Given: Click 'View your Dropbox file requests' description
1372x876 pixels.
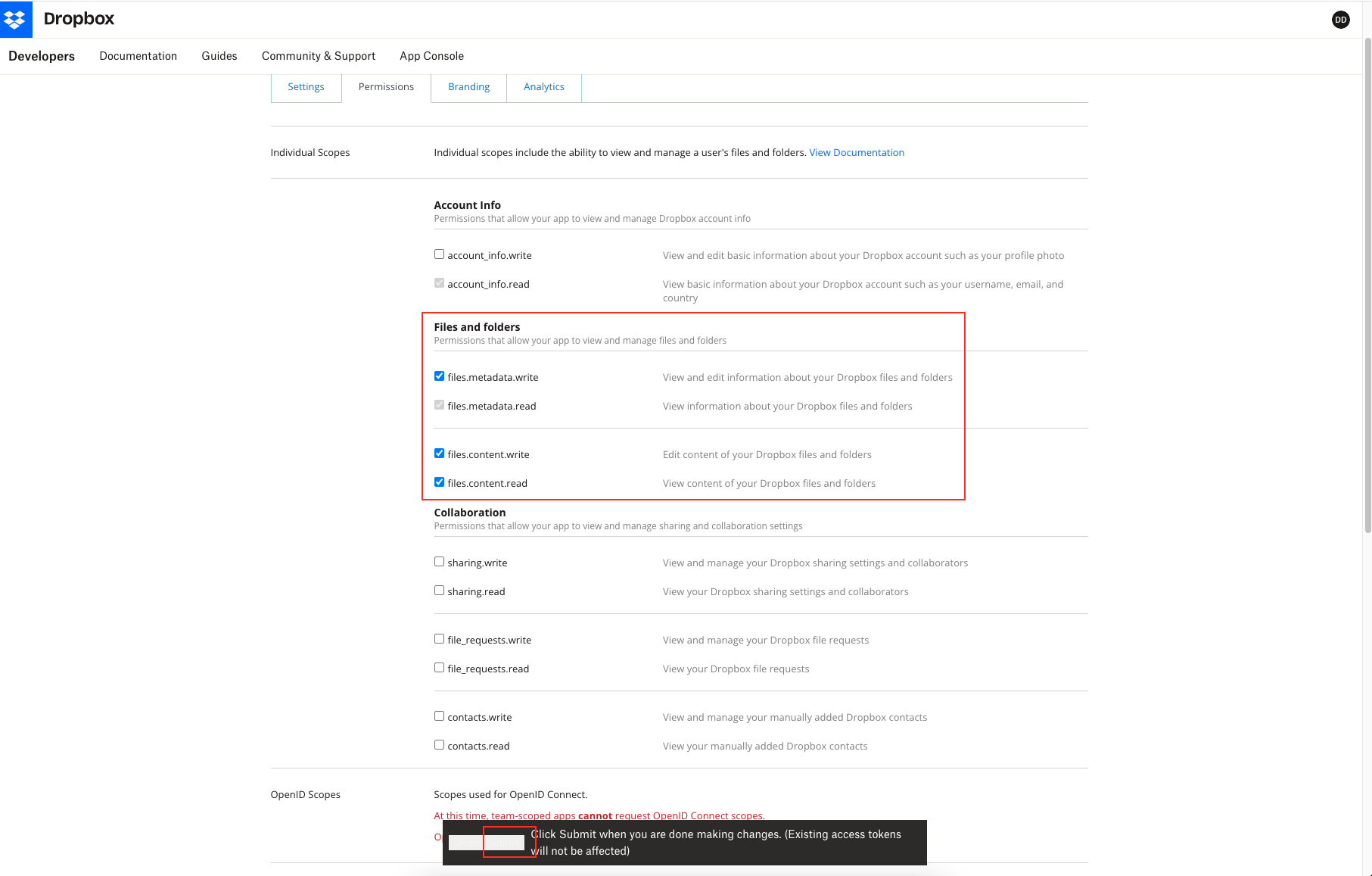Looking at the screenshot, I should [x=736, y=669].
